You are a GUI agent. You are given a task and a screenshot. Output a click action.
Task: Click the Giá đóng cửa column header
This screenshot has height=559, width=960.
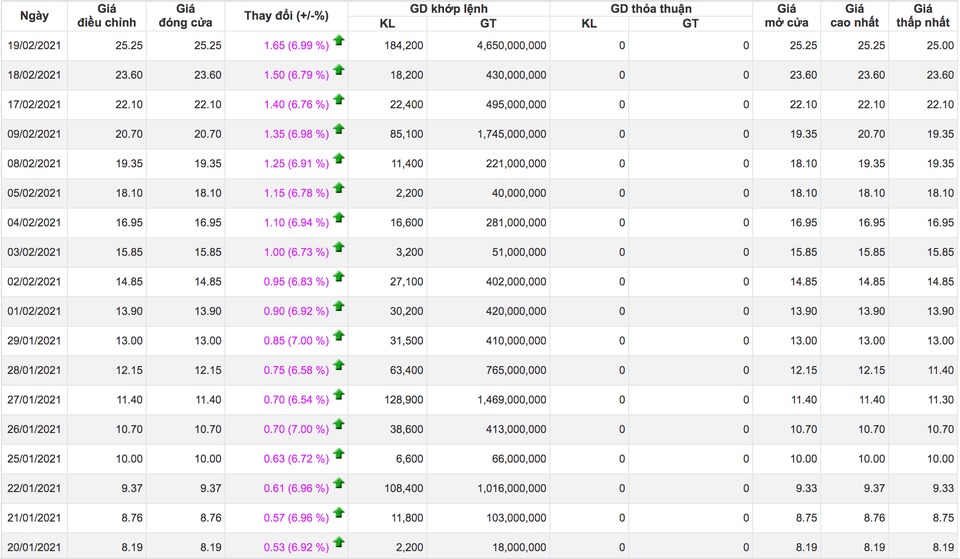click(186, 16)
